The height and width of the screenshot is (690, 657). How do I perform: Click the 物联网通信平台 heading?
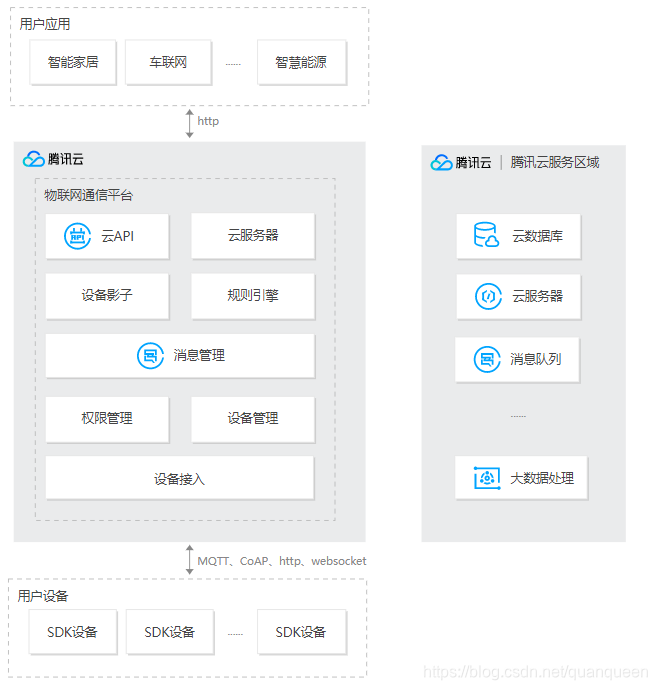point(88,195)
